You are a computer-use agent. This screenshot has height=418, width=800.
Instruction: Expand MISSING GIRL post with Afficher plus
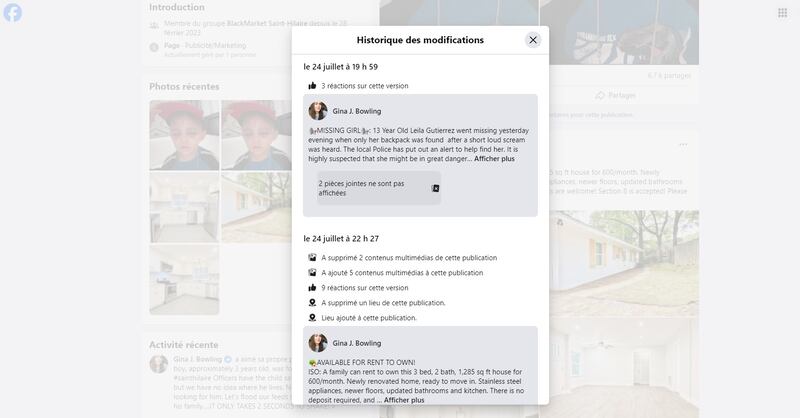[494, 159]
